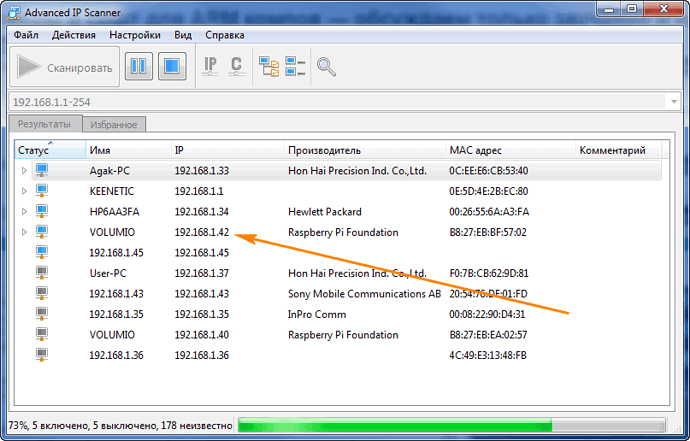Open the Справка menu
Screen dimensions: 690x441
point(224,35)
